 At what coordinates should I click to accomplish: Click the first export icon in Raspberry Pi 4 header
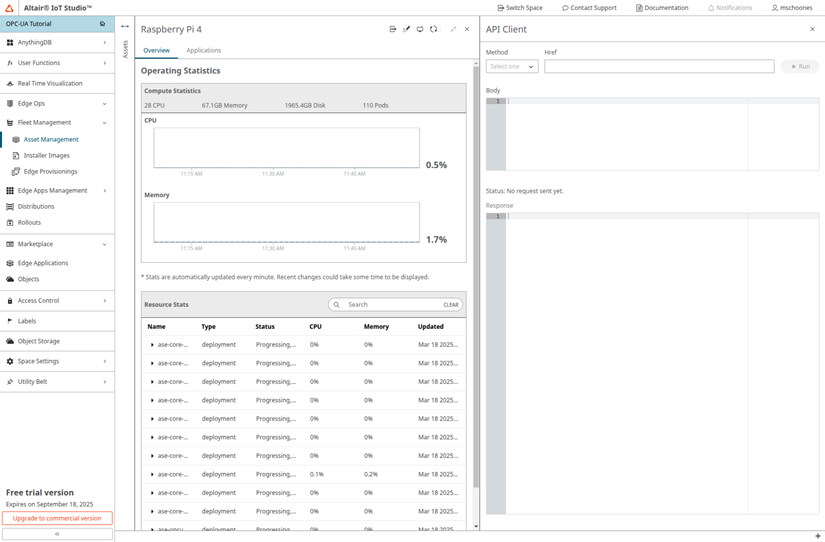393,29
